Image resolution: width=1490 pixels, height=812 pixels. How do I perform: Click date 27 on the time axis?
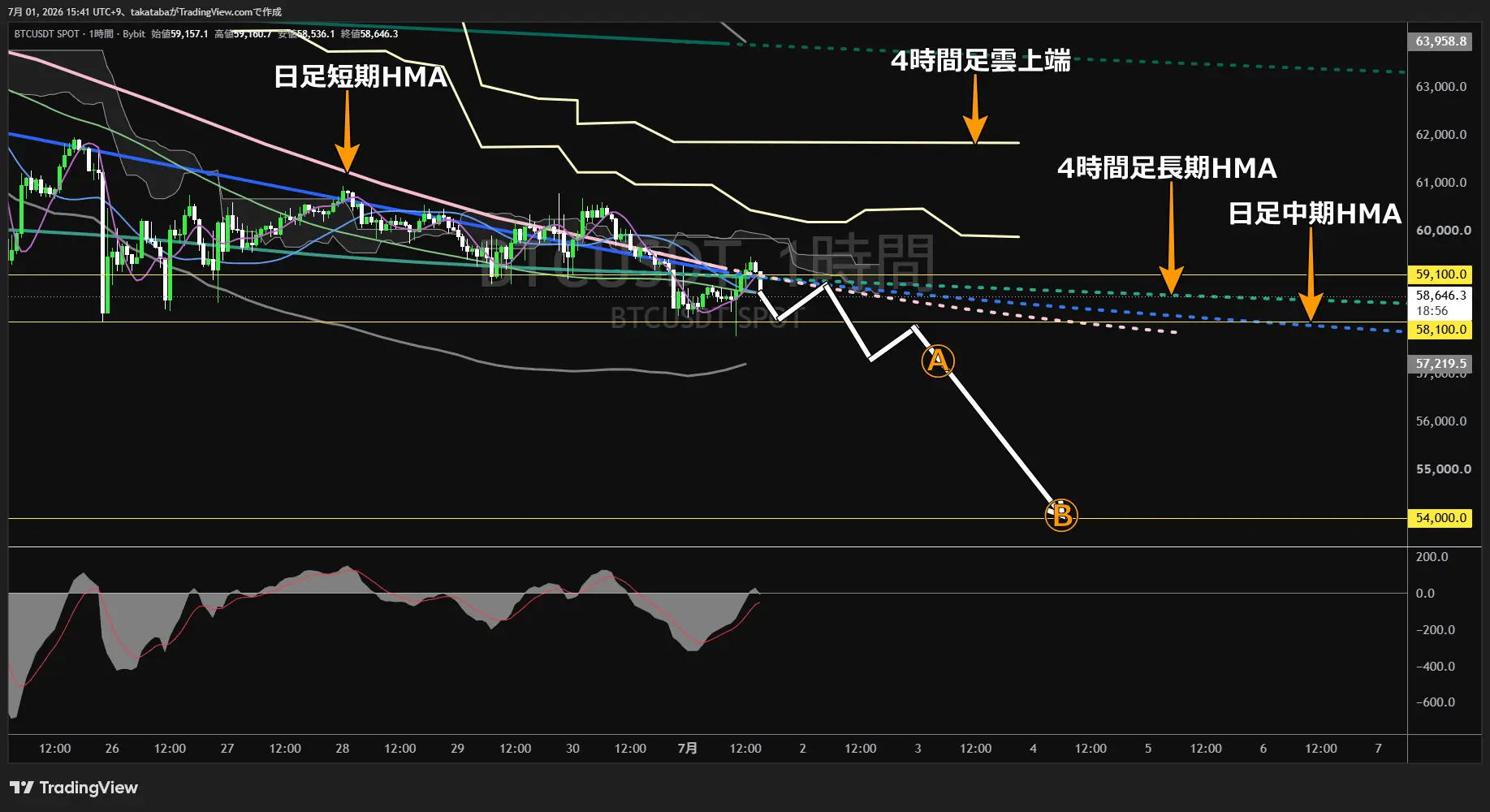[x=227, y=749]
